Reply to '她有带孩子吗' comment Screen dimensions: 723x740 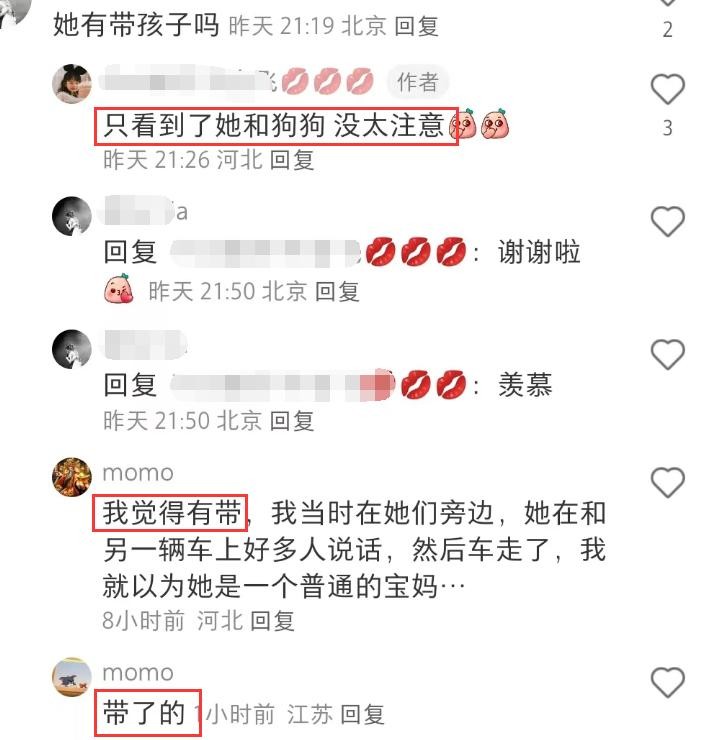416,25
